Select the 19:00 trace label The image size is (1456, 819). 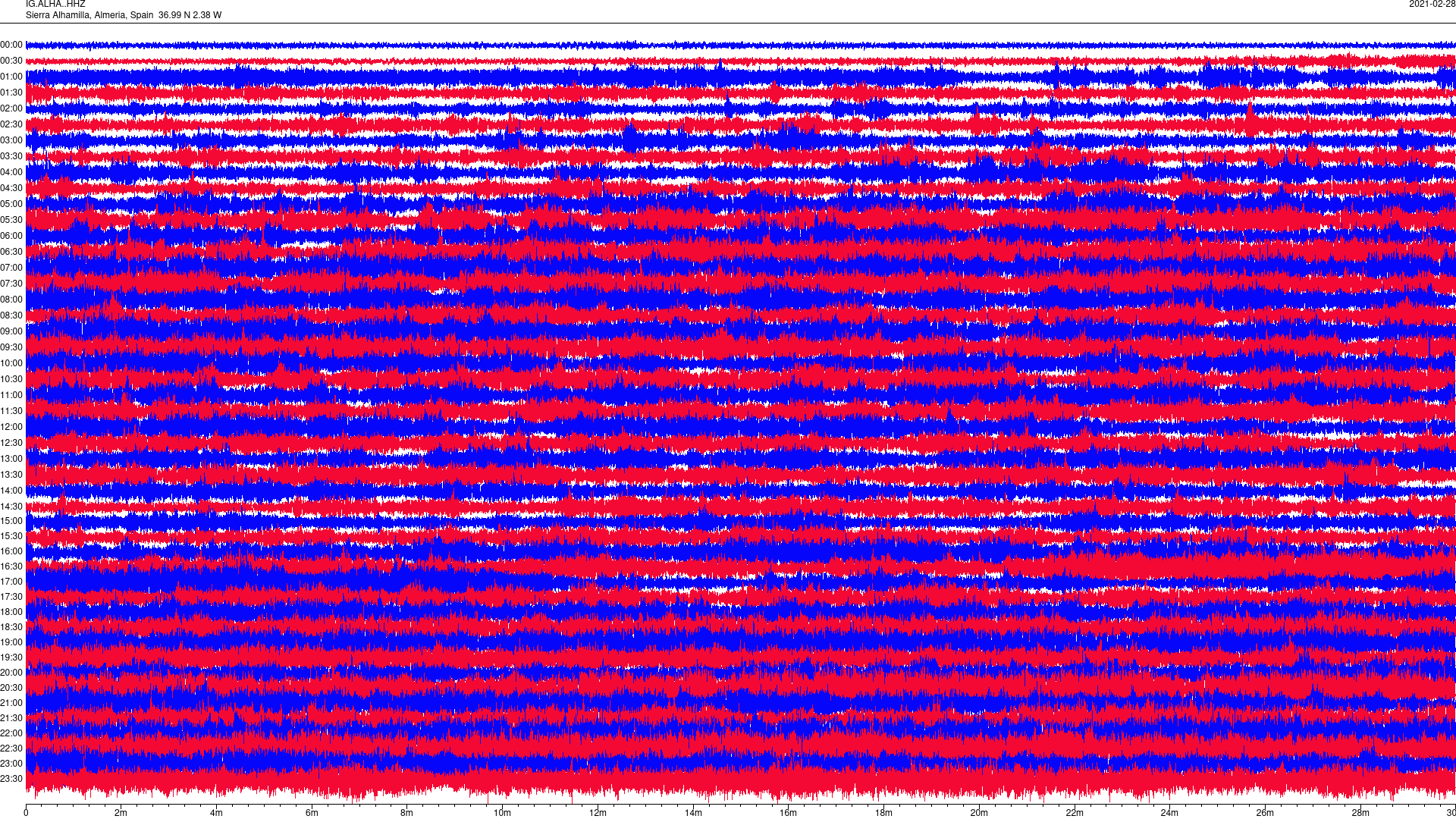point(11,643)
